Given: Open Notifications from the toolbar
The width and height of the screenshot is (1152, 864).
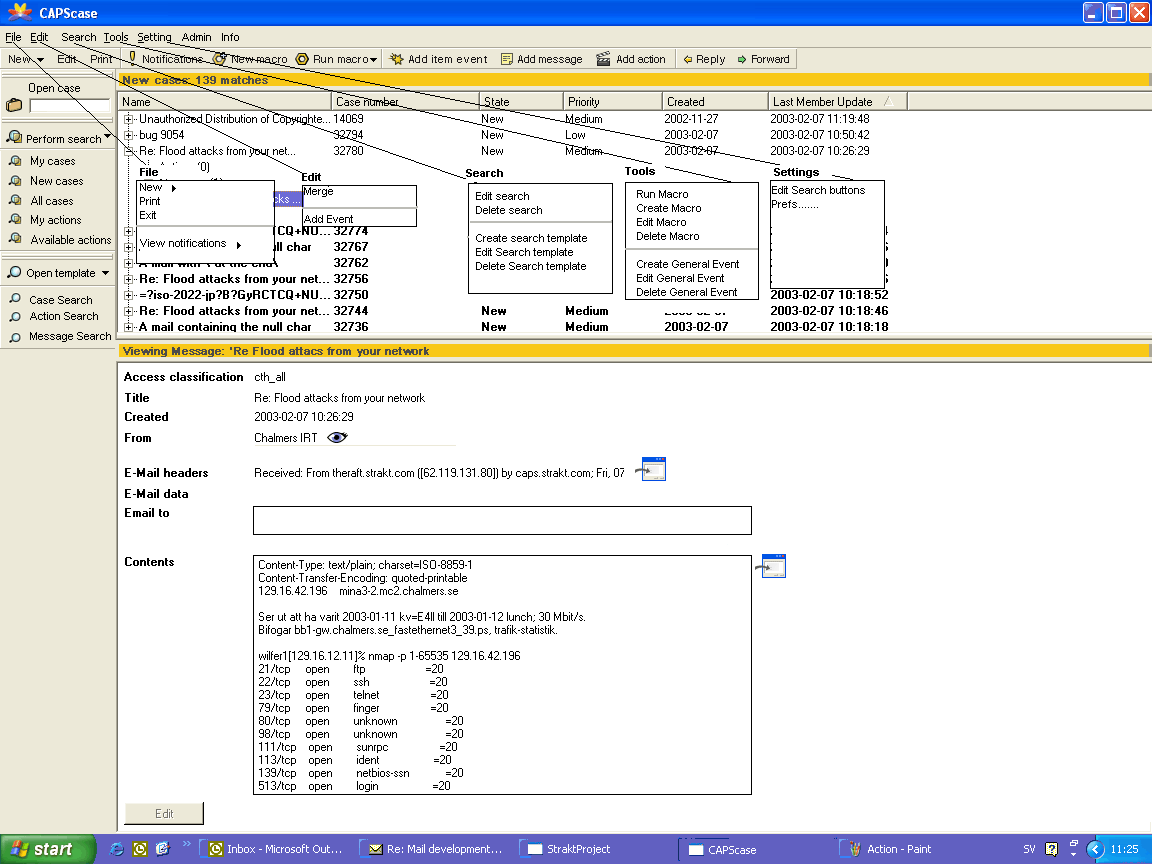Looking at the screenshot, I should click(x=165, y=59).
